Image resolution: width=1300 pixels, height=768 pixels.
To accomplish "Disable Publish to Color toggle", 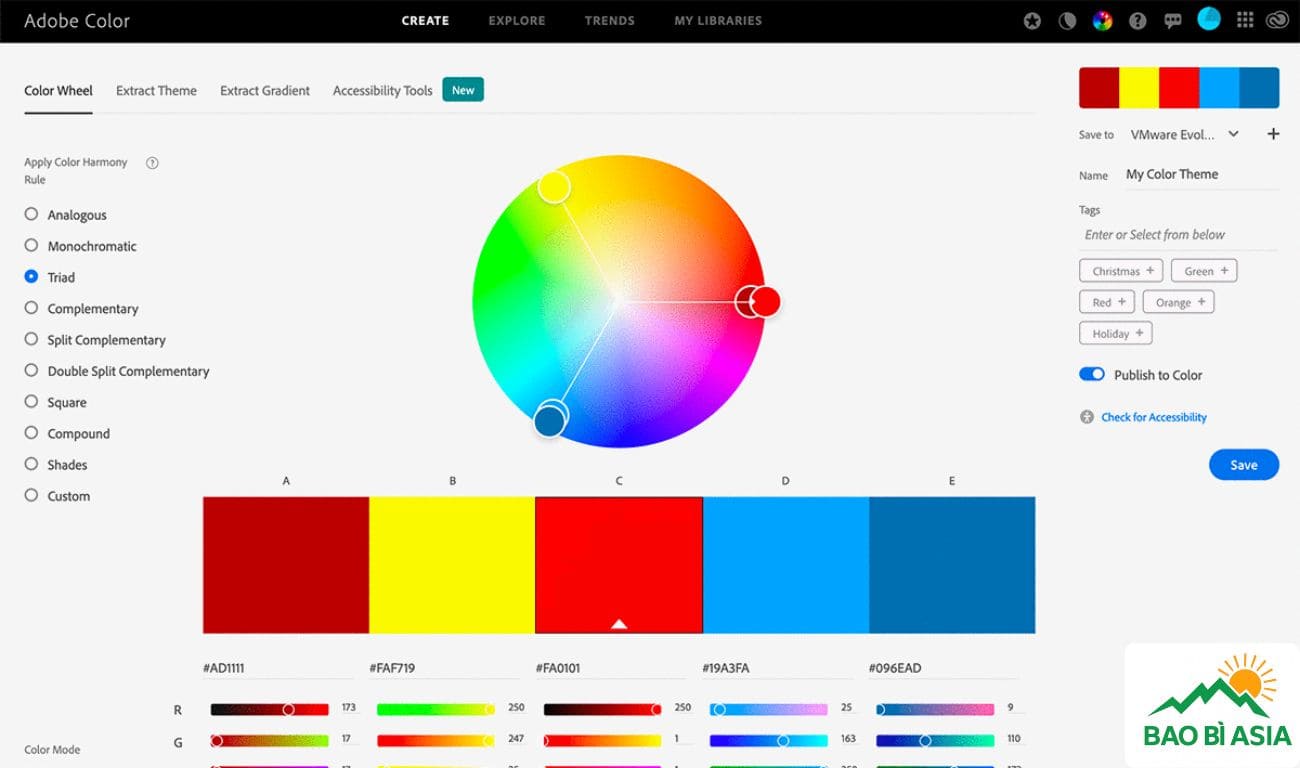I will pos(1091,373).
